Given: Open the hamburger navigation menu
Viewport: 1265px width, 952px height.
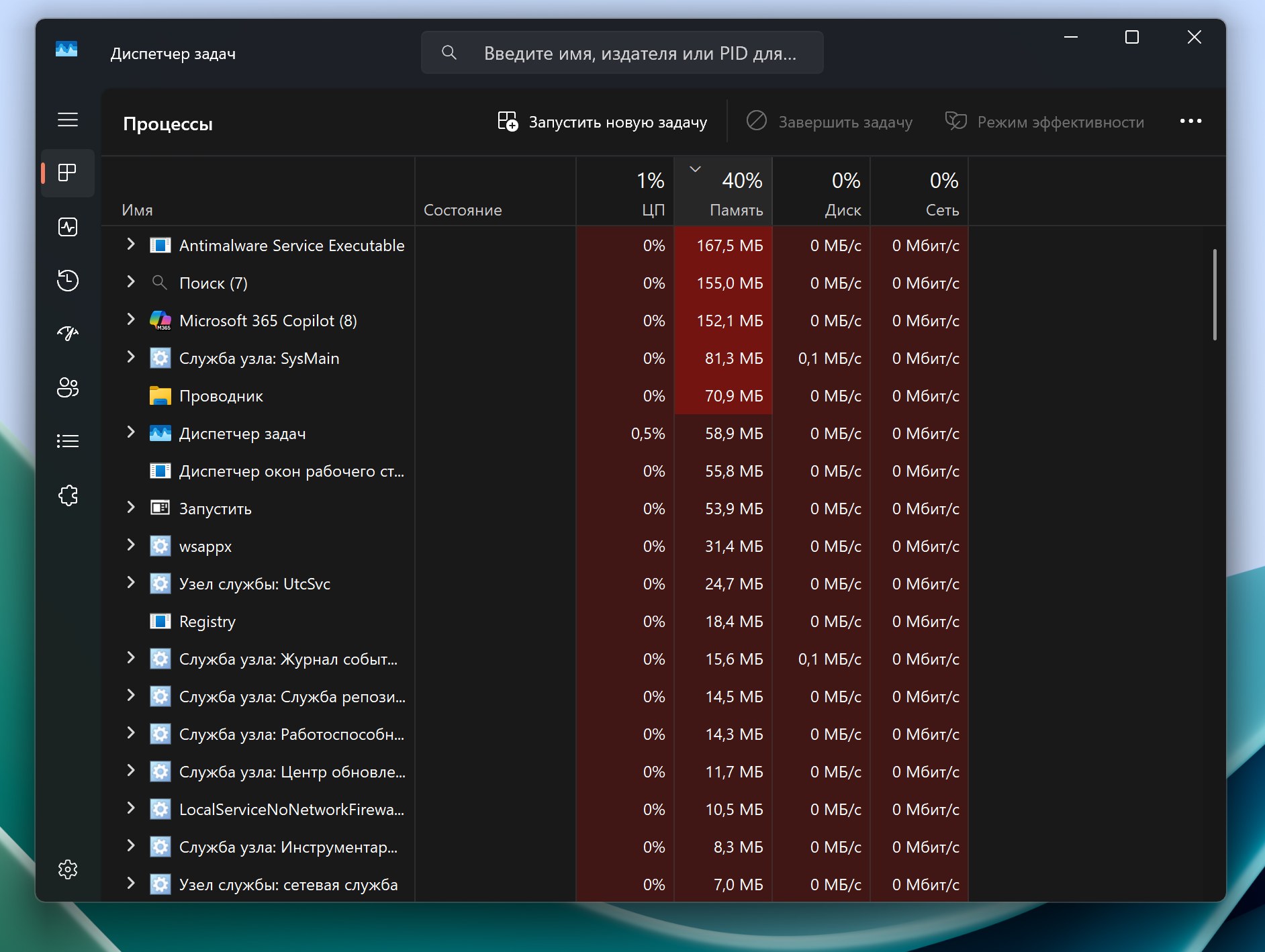Looking at the screenshot, I should coord(68,120).
